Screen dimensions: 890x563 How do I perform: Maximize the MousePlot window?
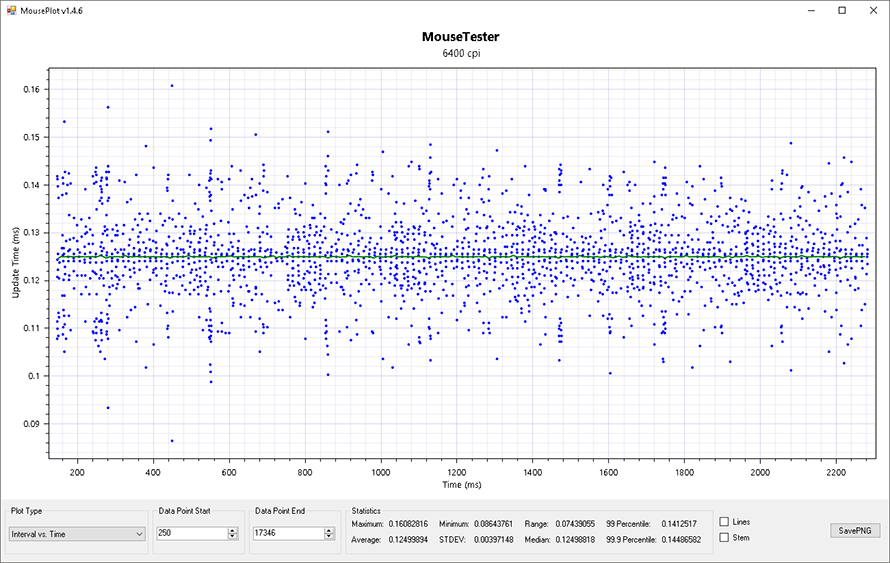tap(842, 11)
